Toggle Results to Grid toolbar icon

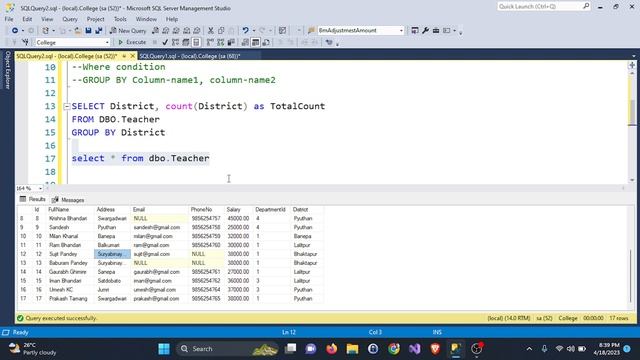coord(256,42)
